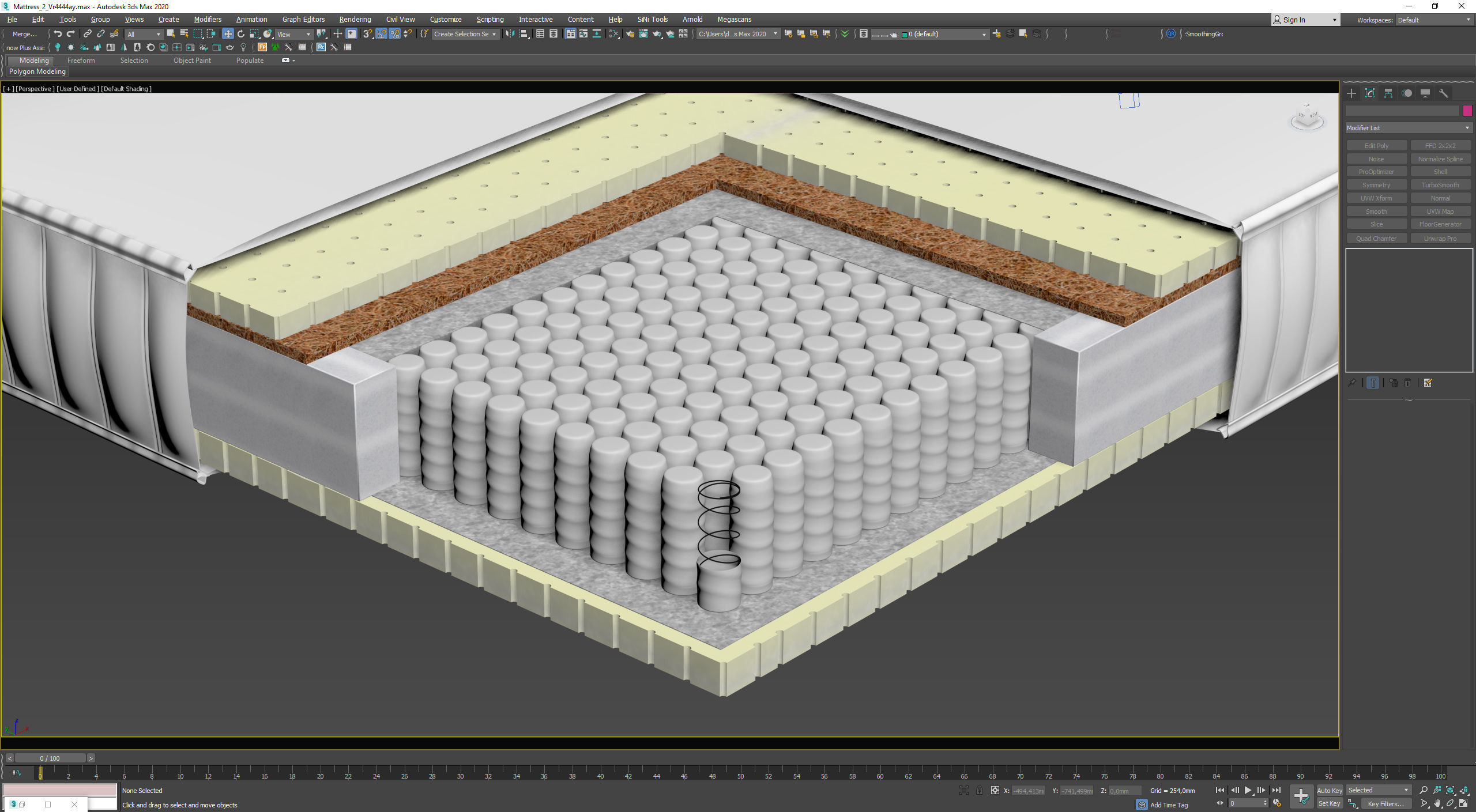Open the Utilities wrench panel icon
This screenshot has width=1476, height=812.
pos(1444,93)
